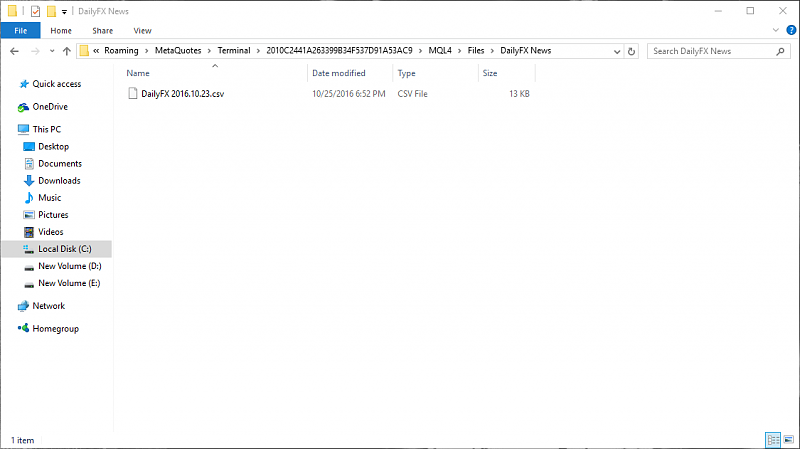Image resolution: width=800 pixels, height=449 pixels.
Task: Open the Pictures folder in sidebar
Action: [53, 215]
